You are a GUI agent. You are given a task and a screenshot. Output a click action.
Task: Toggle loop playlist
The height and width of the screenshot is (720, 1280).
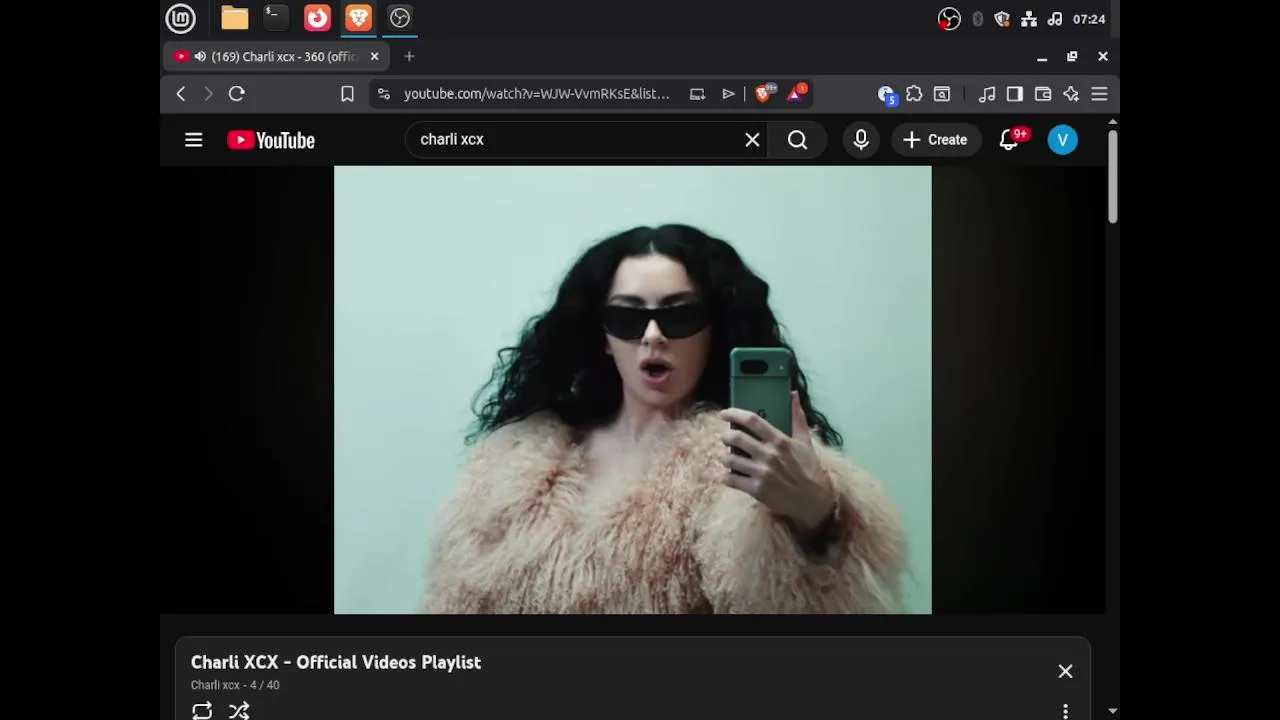point(202,711)
